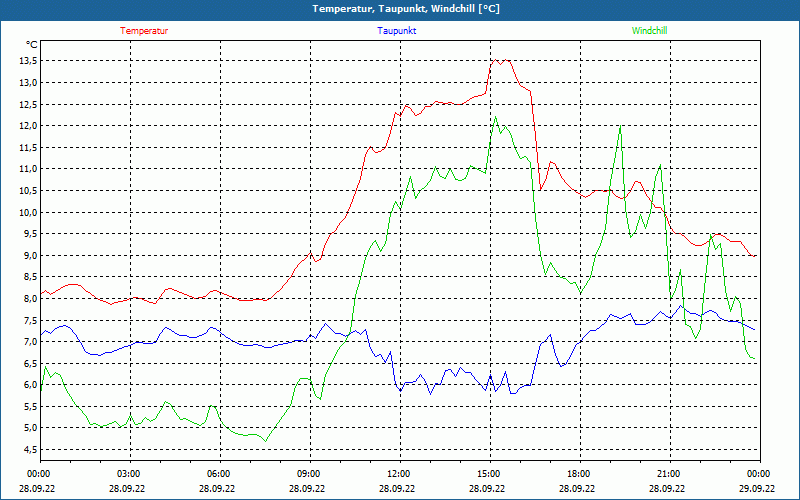This screenshot has width=800, height=500.
Task: Click the '11,0' y-axis value
Action: 29,169
